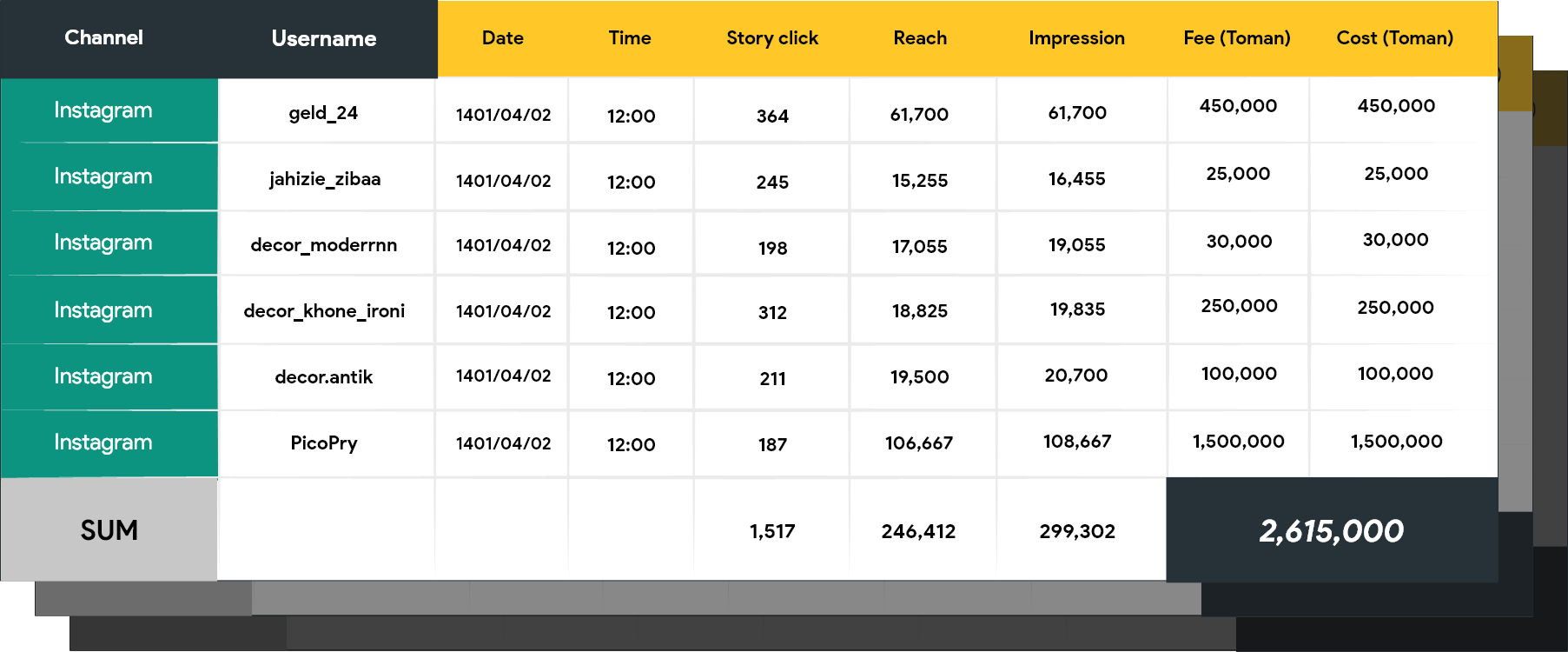Click the Instagram channel for PicoPry row
The height and width of the screenshot is (652, 1568).
click(103, 442)
